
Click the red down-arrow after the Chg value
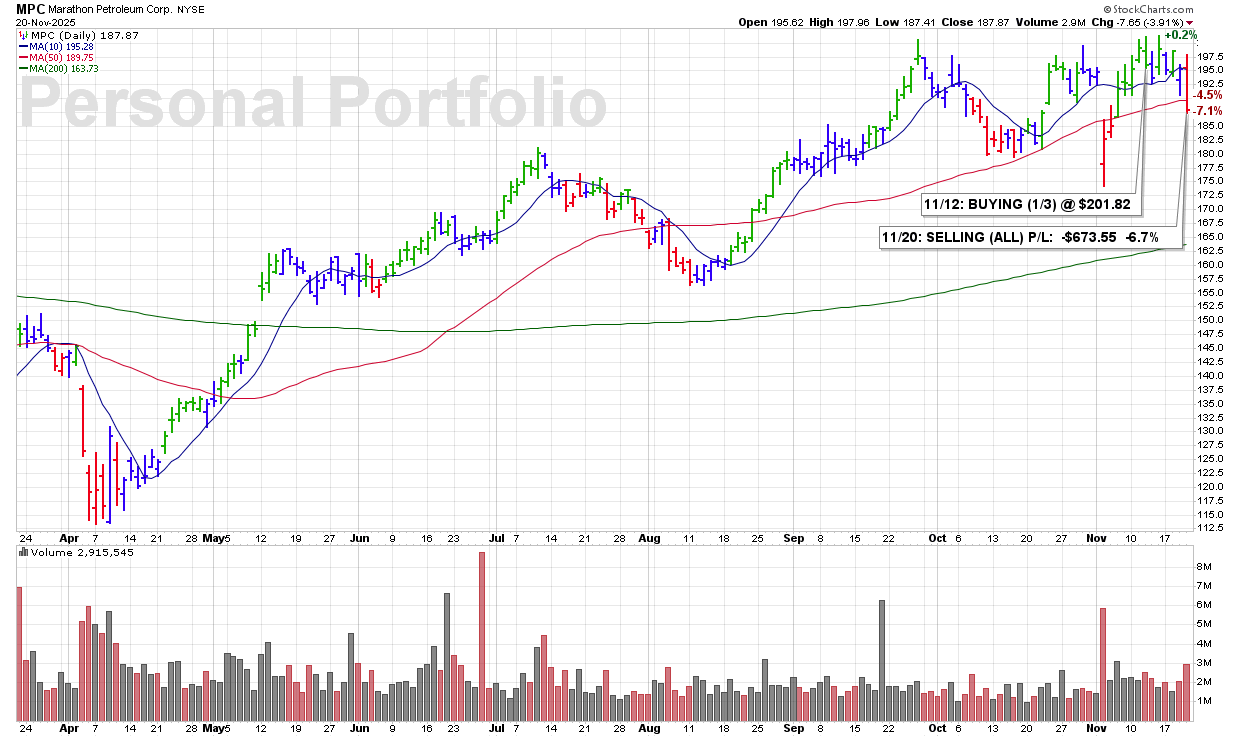[1189, 22]
